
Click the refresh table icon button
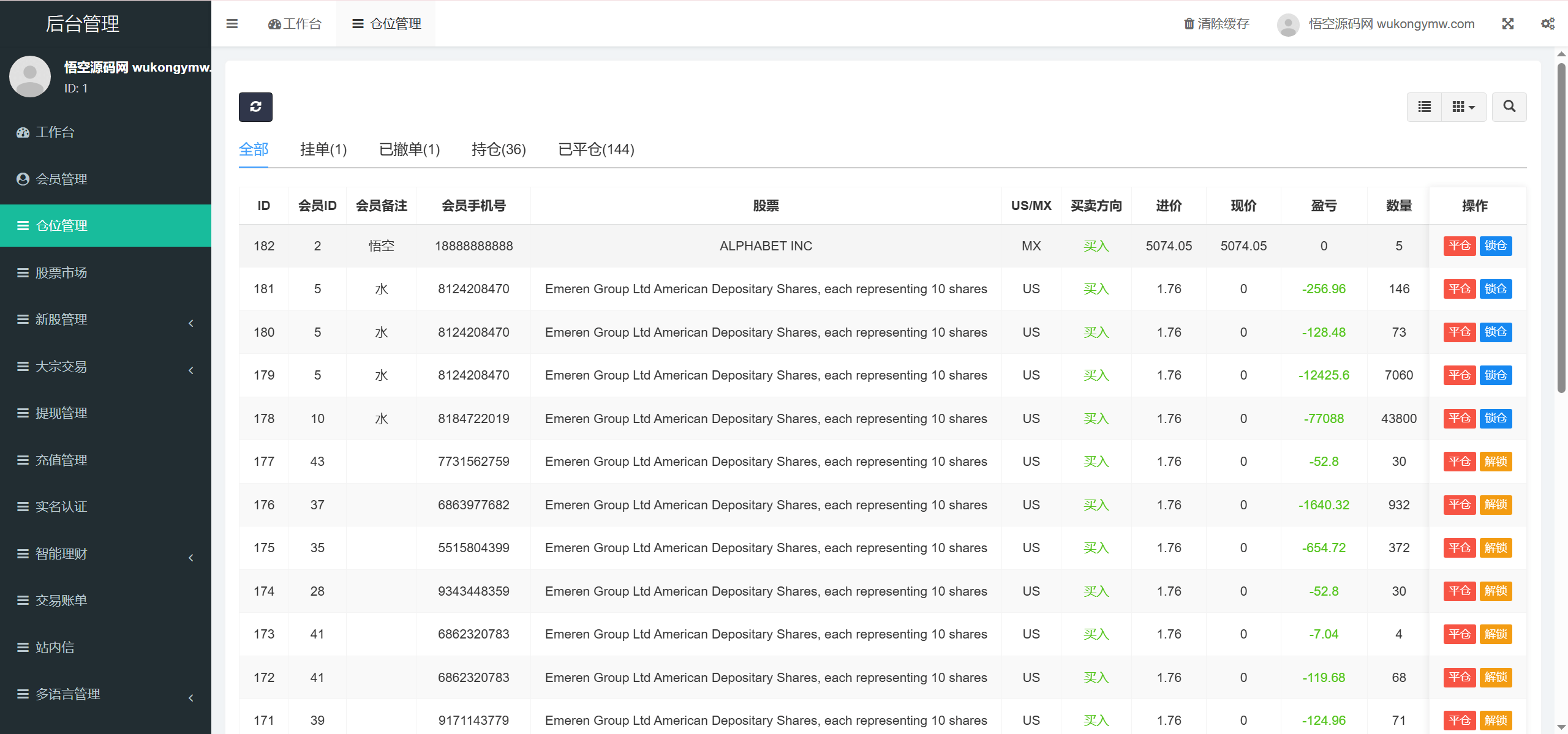pos(255,107)
